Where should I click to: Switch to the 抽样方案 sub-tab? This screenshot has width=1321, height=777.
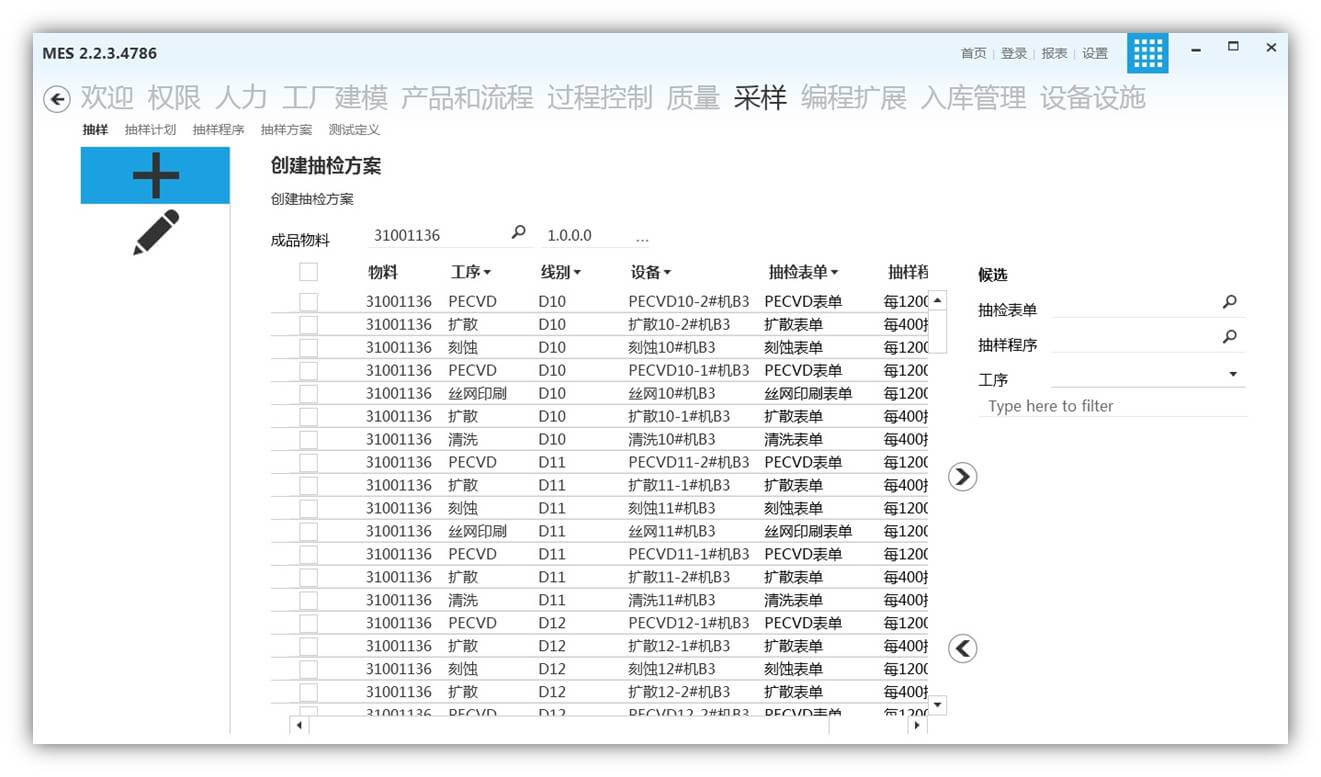point(286,130)
